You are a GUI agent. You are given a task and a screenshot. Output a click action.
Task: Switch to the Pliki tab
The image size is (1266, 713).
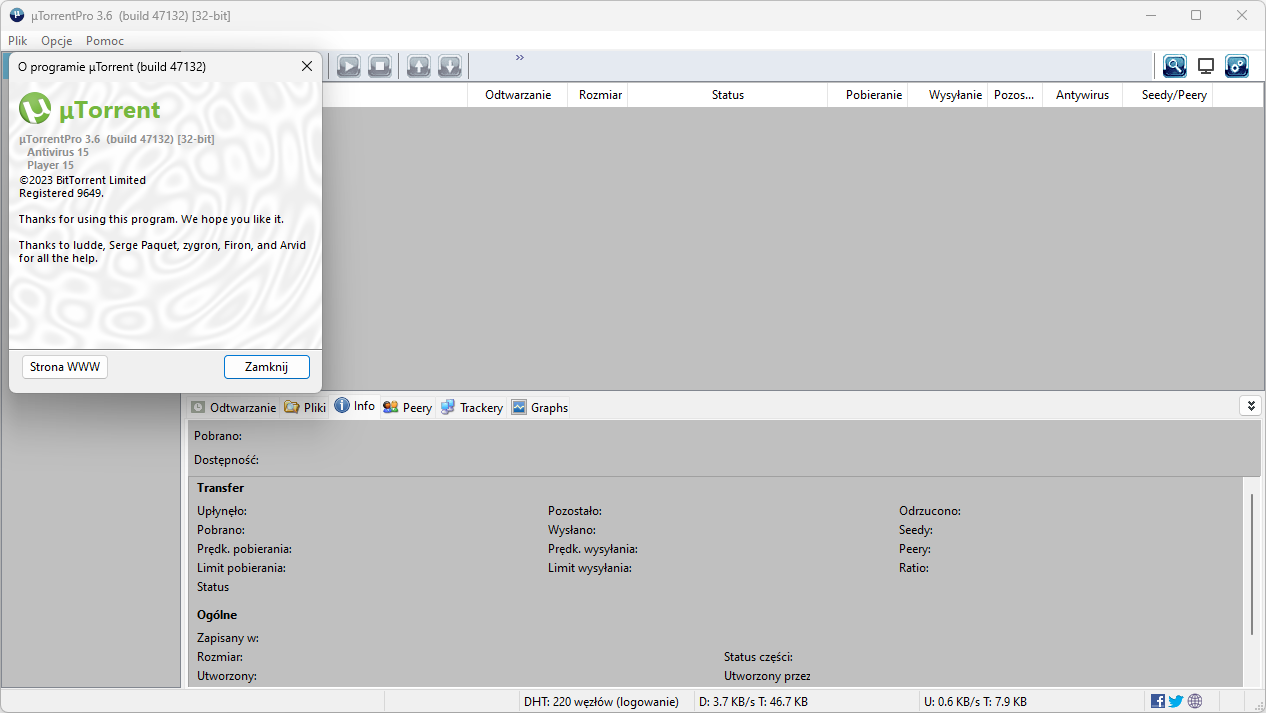tap(305, 407)
